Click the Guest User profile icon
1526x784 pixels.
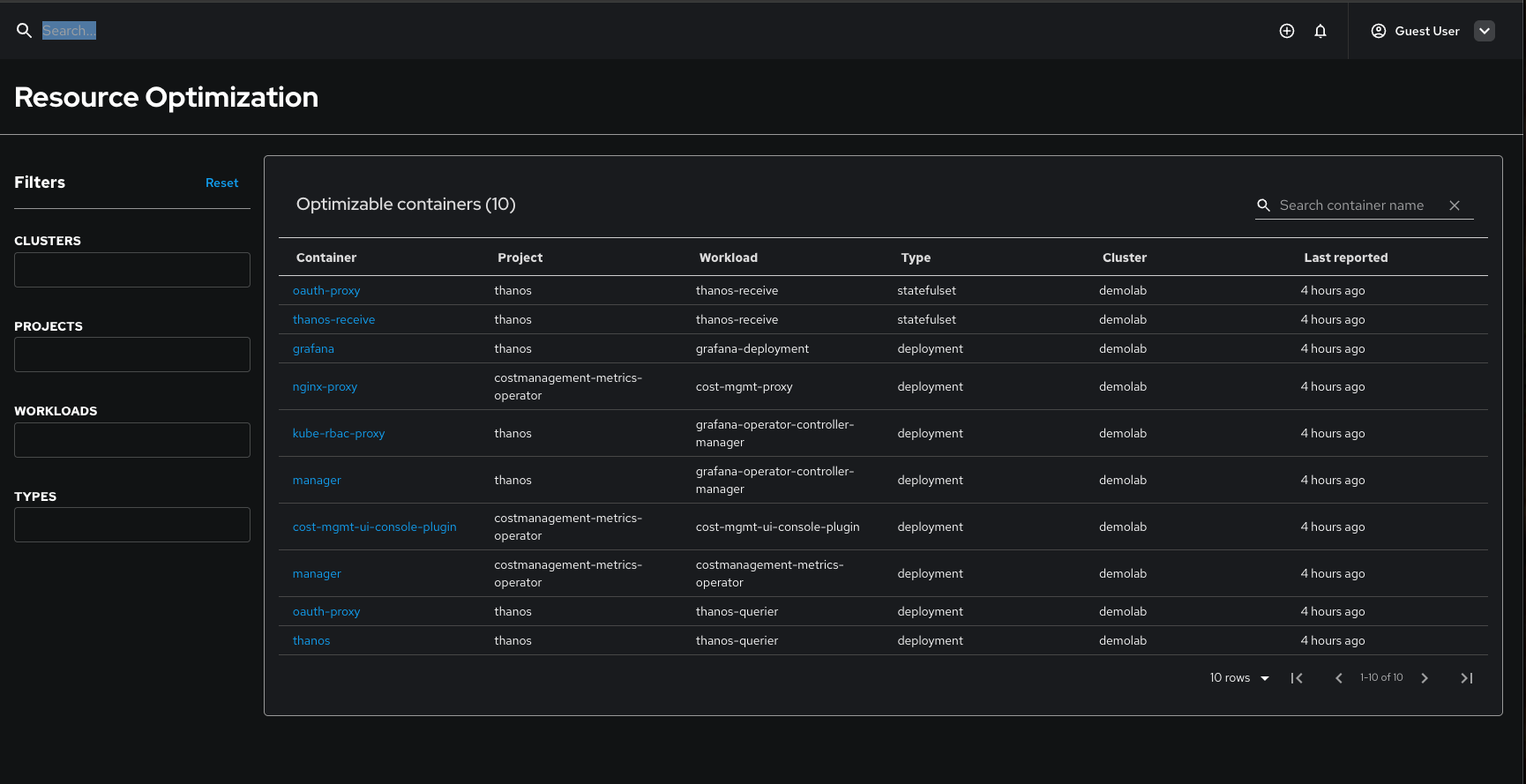[x=1379, y=31]
